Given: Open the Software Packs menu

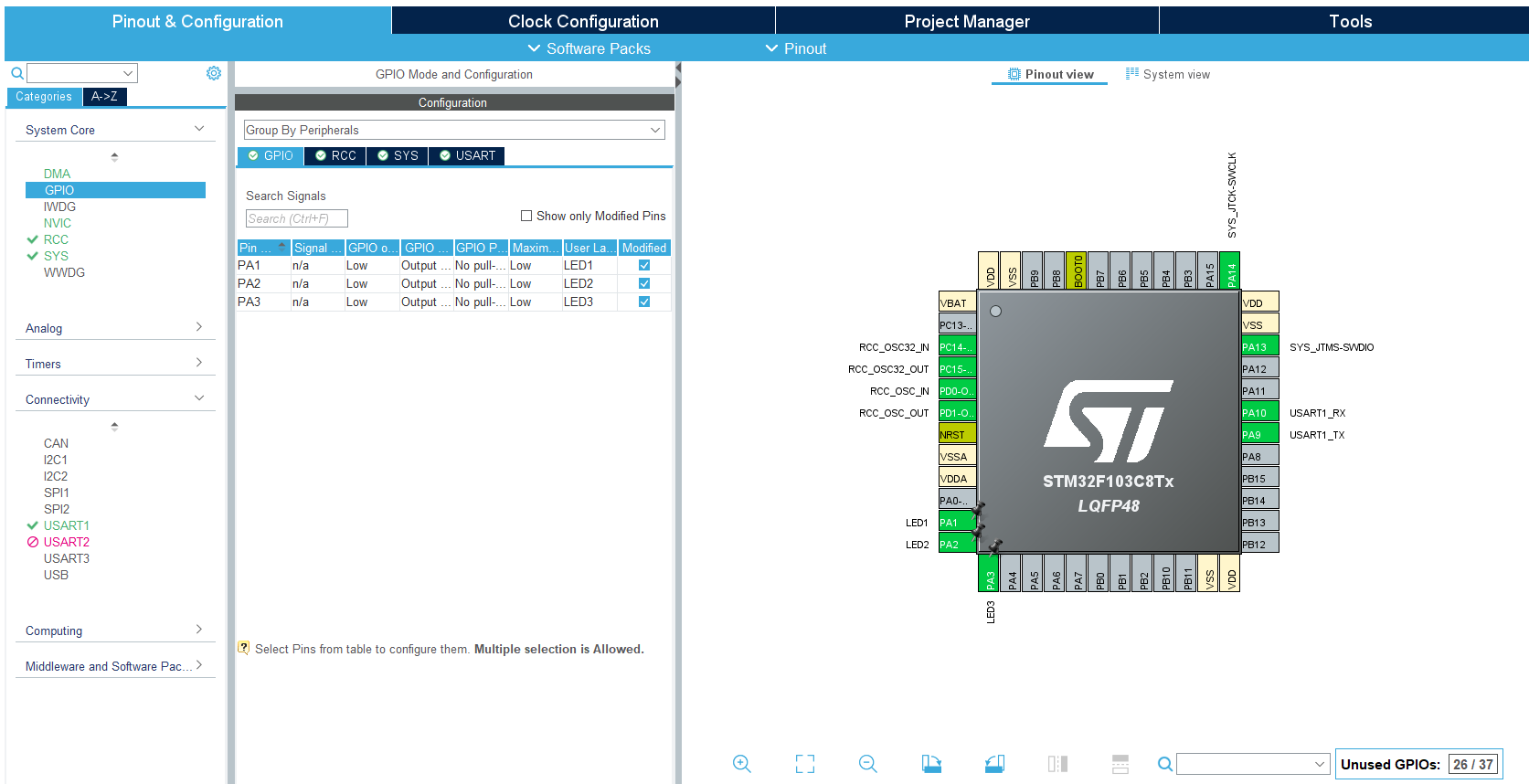Looking at the screenshot, I should [x=589, y=48].
